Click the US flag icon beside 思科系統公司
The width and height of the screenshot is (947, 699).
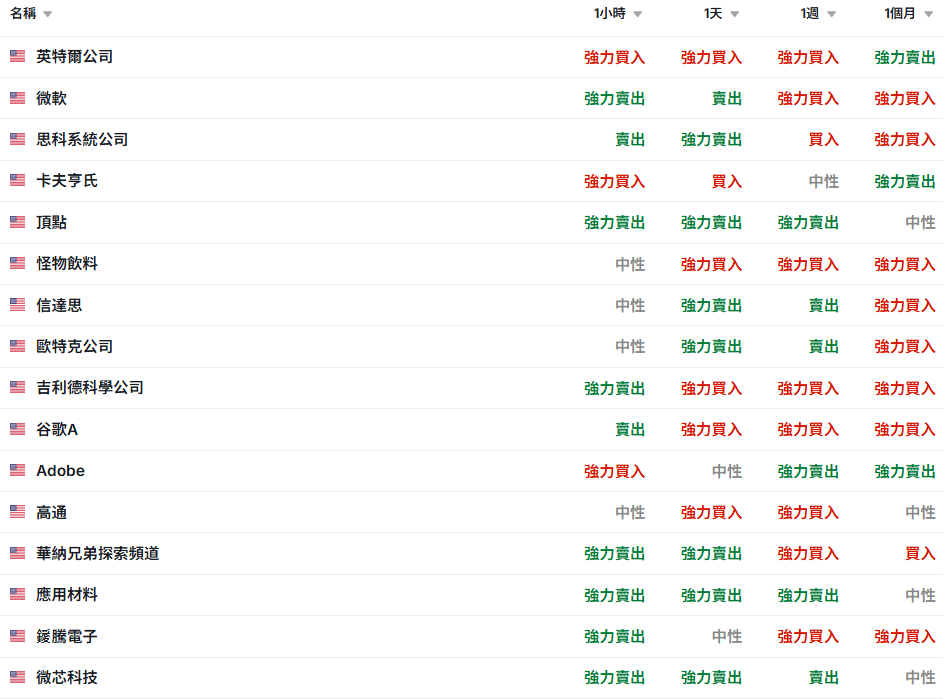(18, 139)
